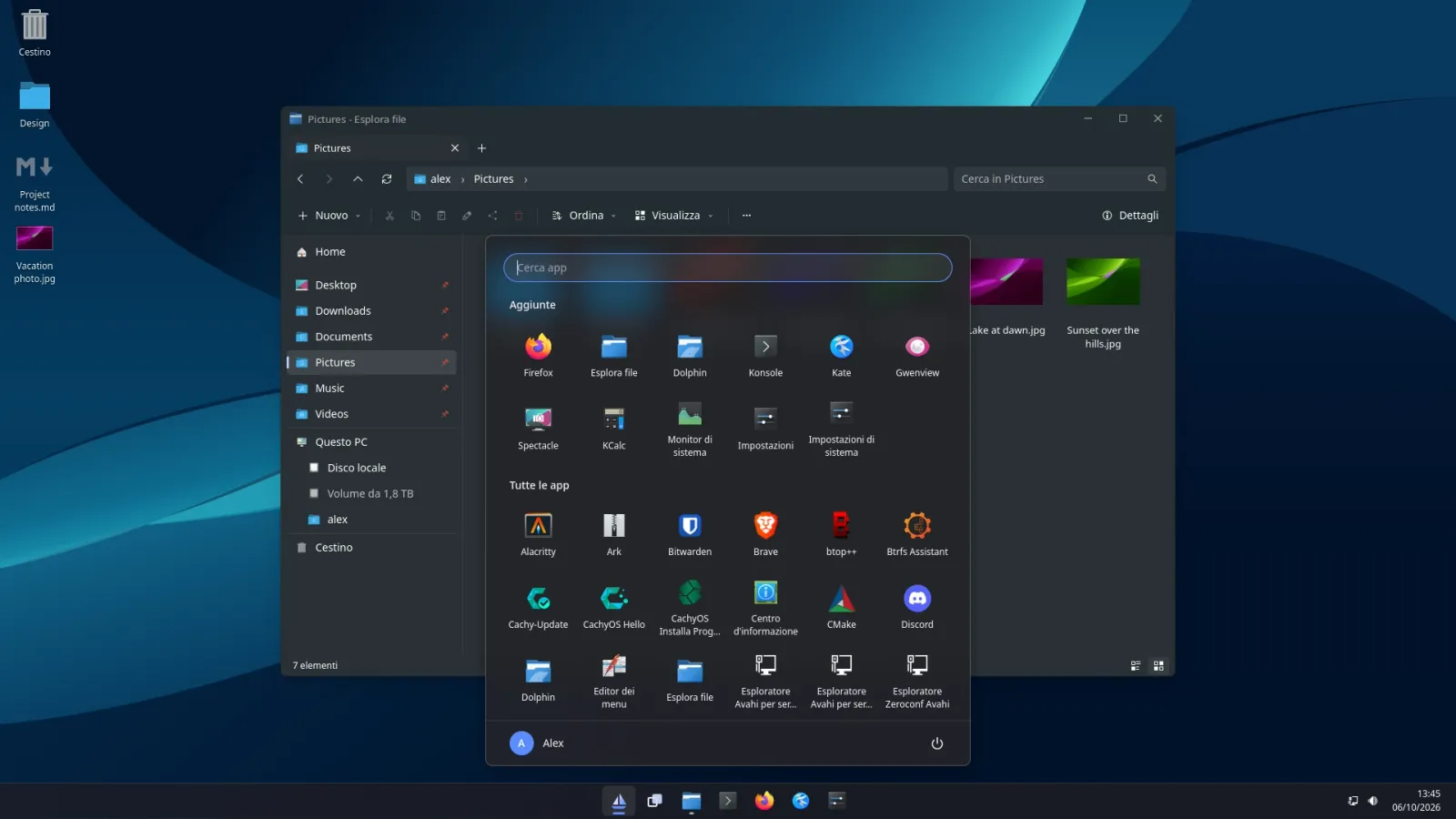1456x819 pixels.
Task: Select Questo PC in sidebar
Action: [371, 442]
